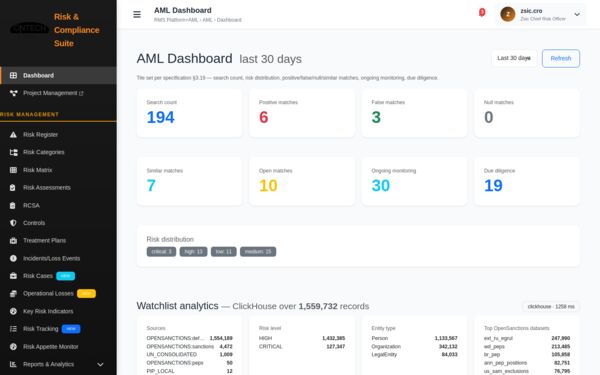This screenshot has height=375, width=600.
Task: Open Key Risk Indicators page
Action: coord(58,311)
